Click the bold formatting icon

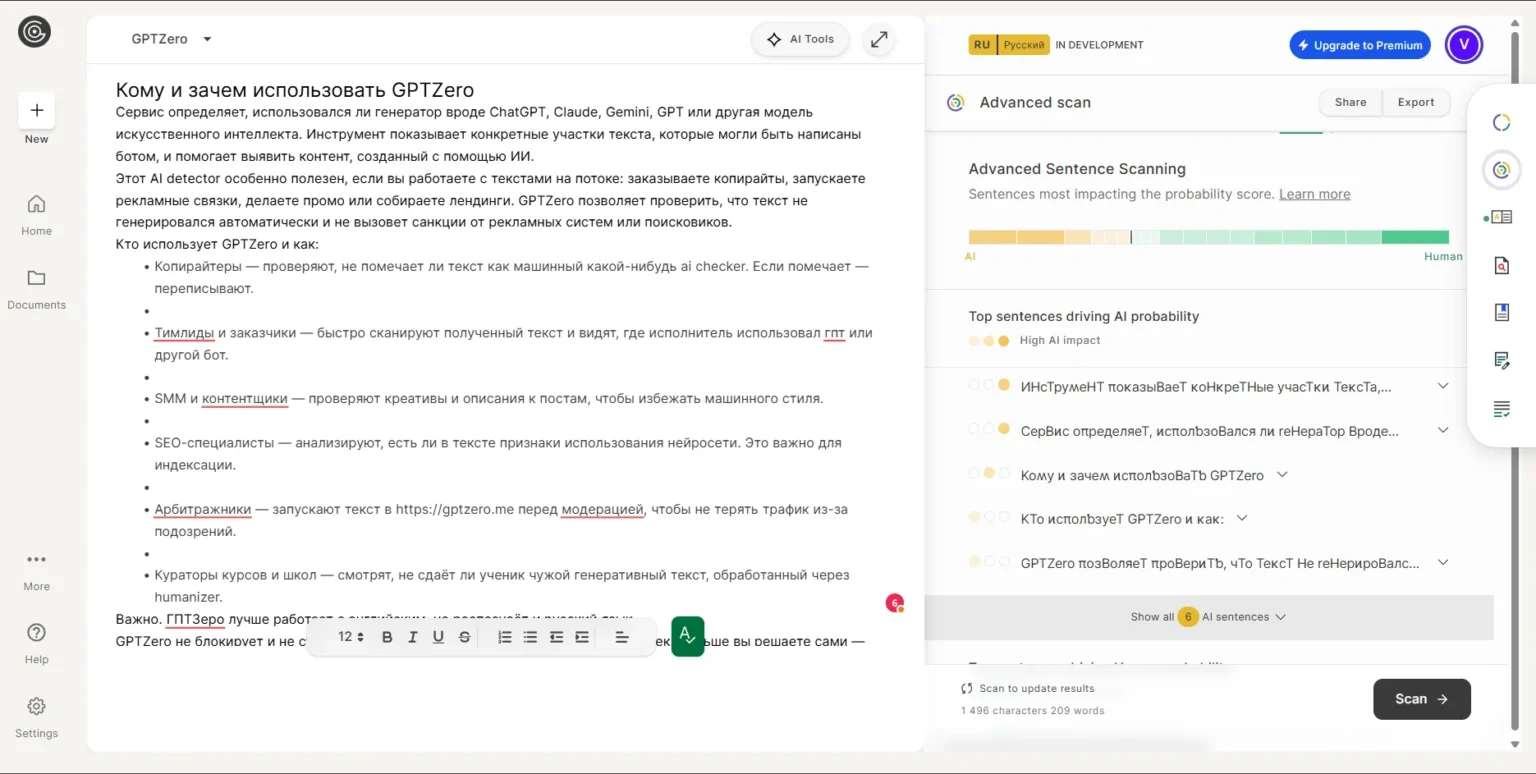pyautogui.click(x=387, y=637)
